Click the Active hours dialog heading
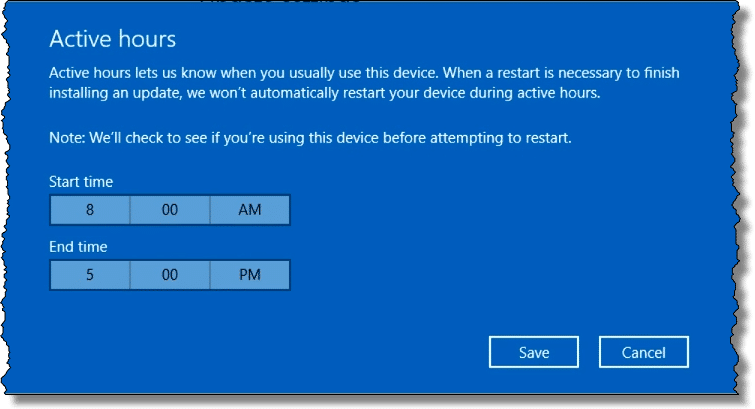755x409 pixels. pyautogui.click(x=113, y=40)
